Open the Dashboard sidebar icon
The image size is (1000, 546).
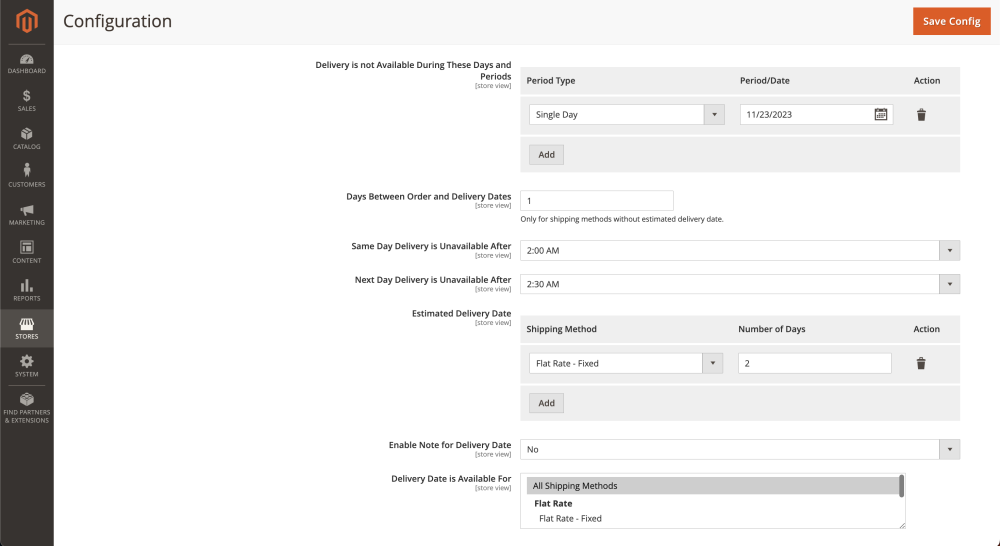point(27,59)
